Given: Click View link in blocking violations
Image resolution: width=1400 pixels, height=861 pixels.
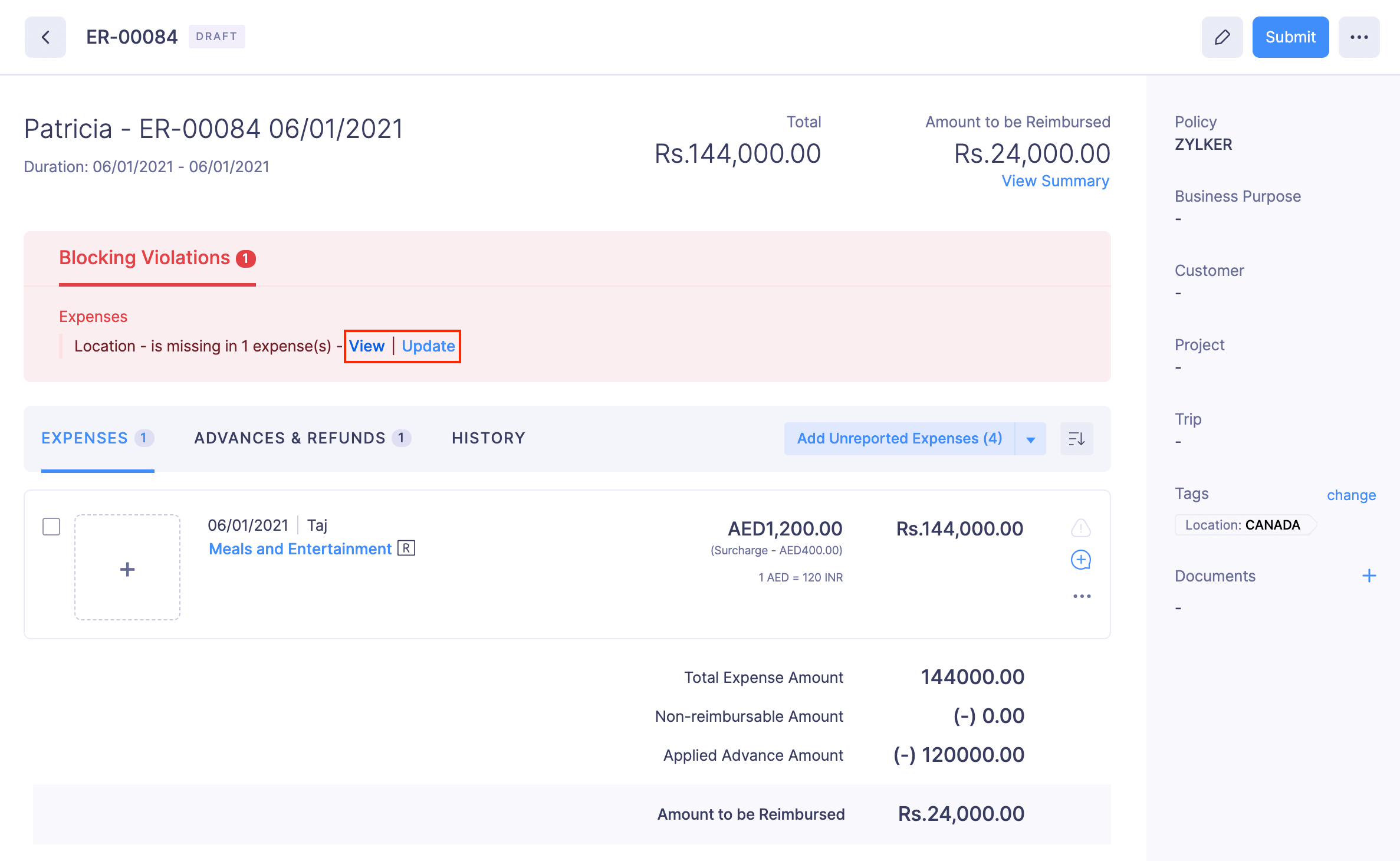Looking at the screenshot, I should tap(366, 346).
